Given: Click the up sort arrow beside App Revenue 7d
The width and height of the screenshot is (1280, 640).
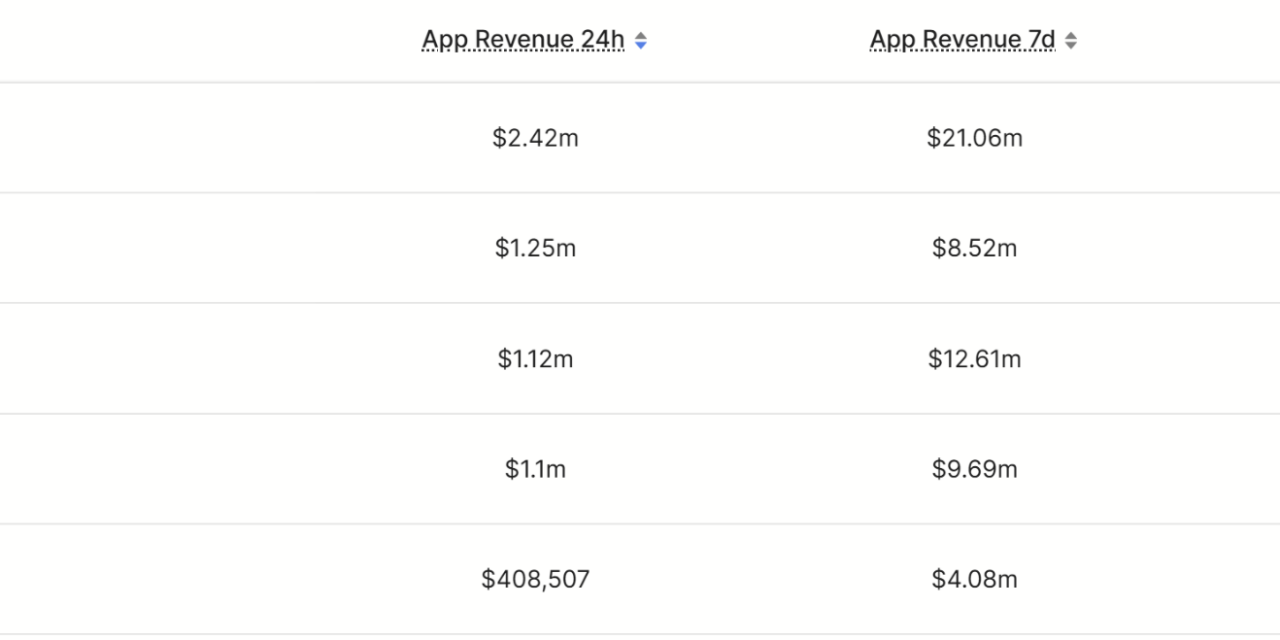Looking at the screenshot, I should (x=1071, y=36).
